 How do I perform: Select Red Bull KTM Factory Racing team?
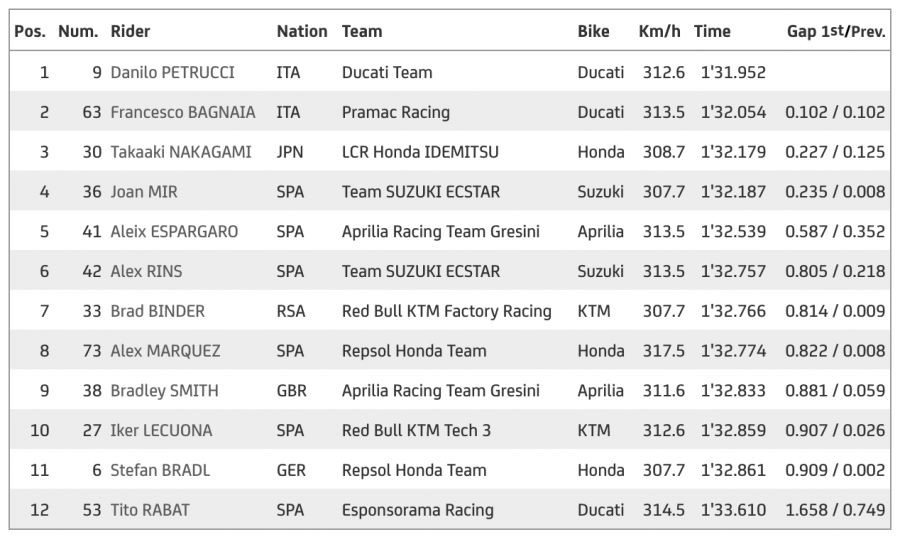446,311
